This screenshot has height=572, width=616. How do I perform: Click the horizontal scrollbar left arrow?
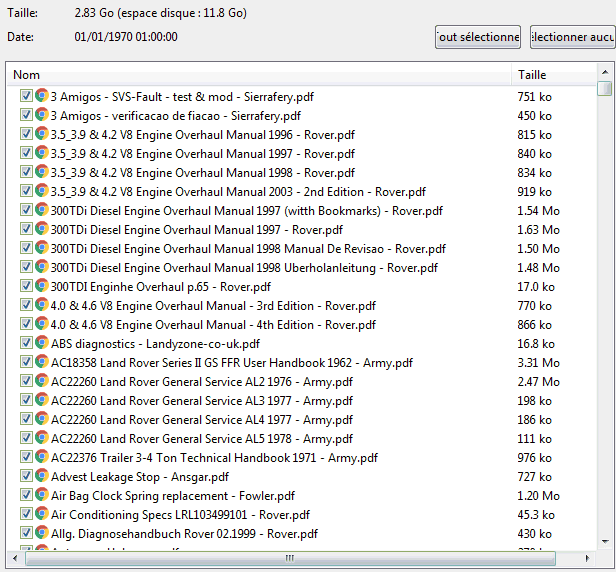click(15, 558)
